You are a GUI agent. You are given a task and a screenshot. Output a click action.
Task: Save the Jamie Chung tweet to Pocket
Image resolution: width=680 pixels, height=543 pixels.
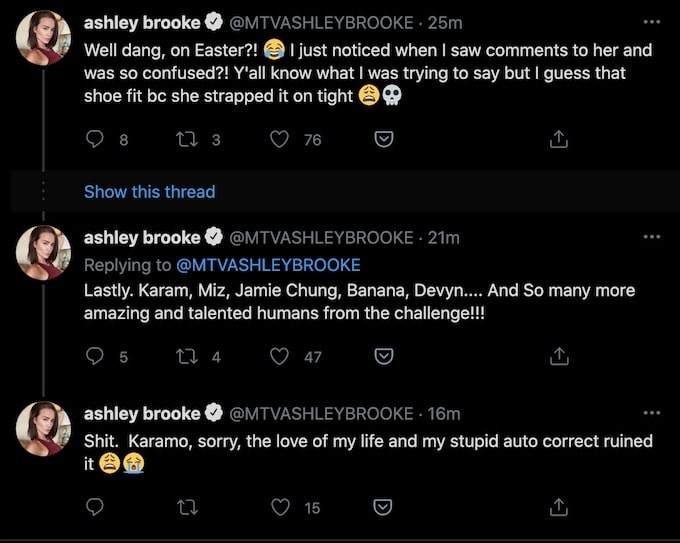coord(383,356)
